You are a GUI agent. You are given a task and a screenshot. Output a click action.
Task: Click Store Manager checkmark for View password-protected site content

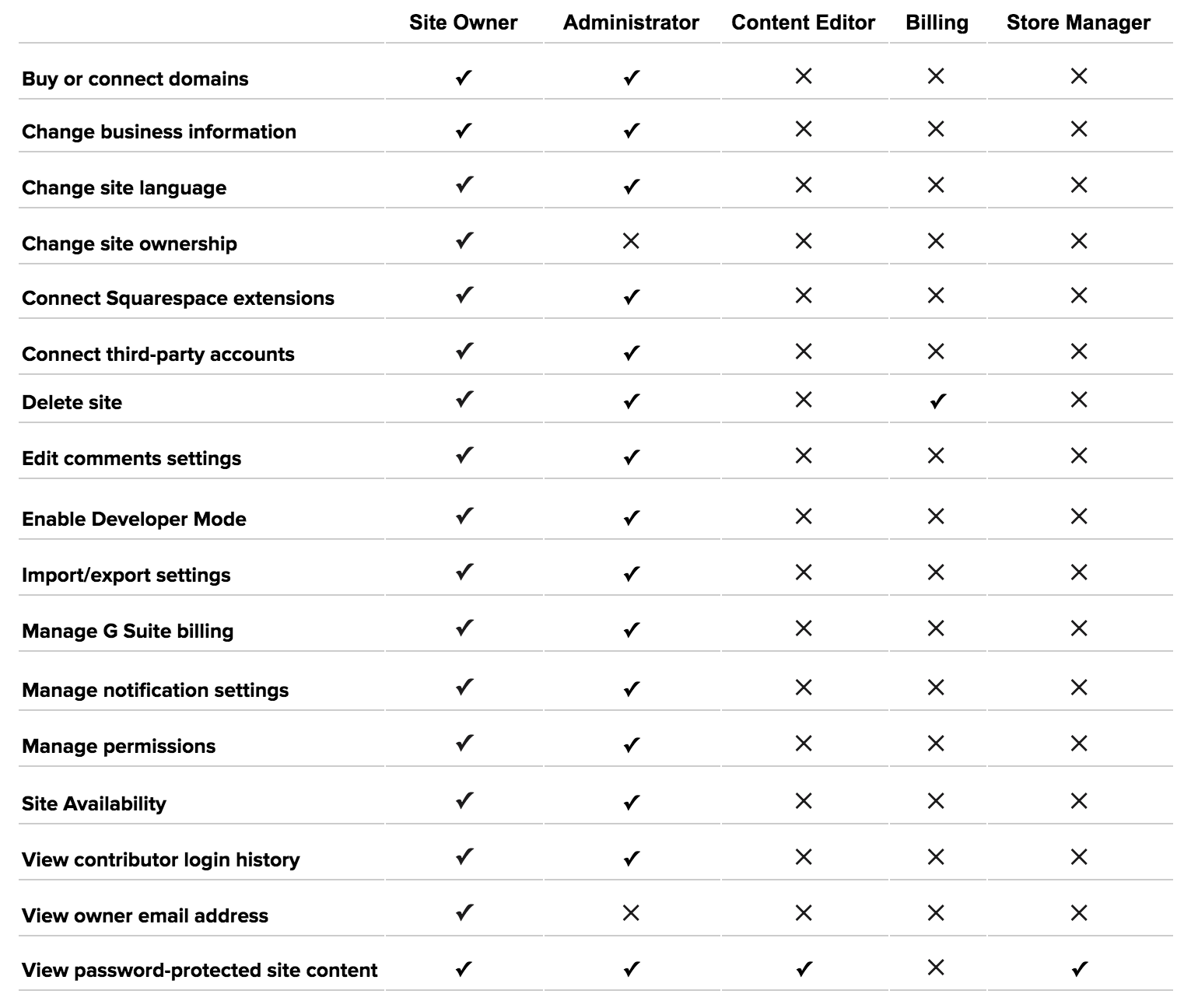pyautogui.click(x=1079, y=969)
